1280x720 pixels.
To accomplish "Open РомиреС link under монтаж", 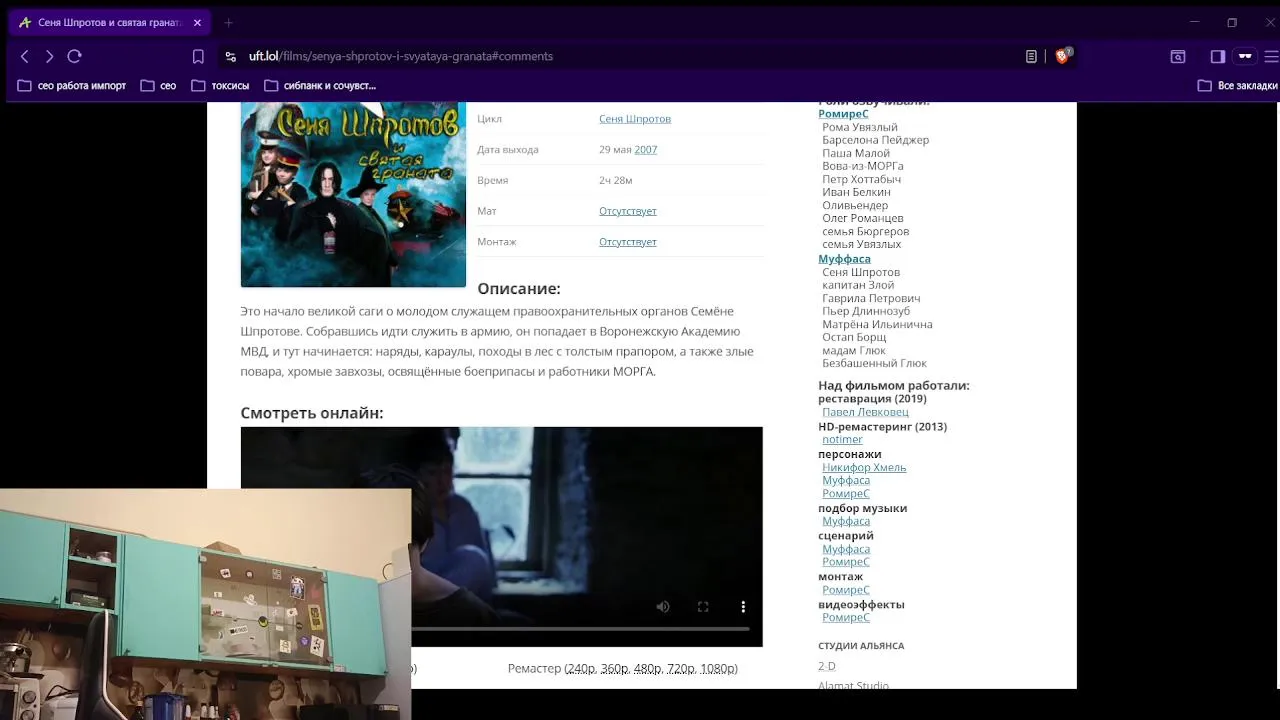I will click(x=846, y=590).
